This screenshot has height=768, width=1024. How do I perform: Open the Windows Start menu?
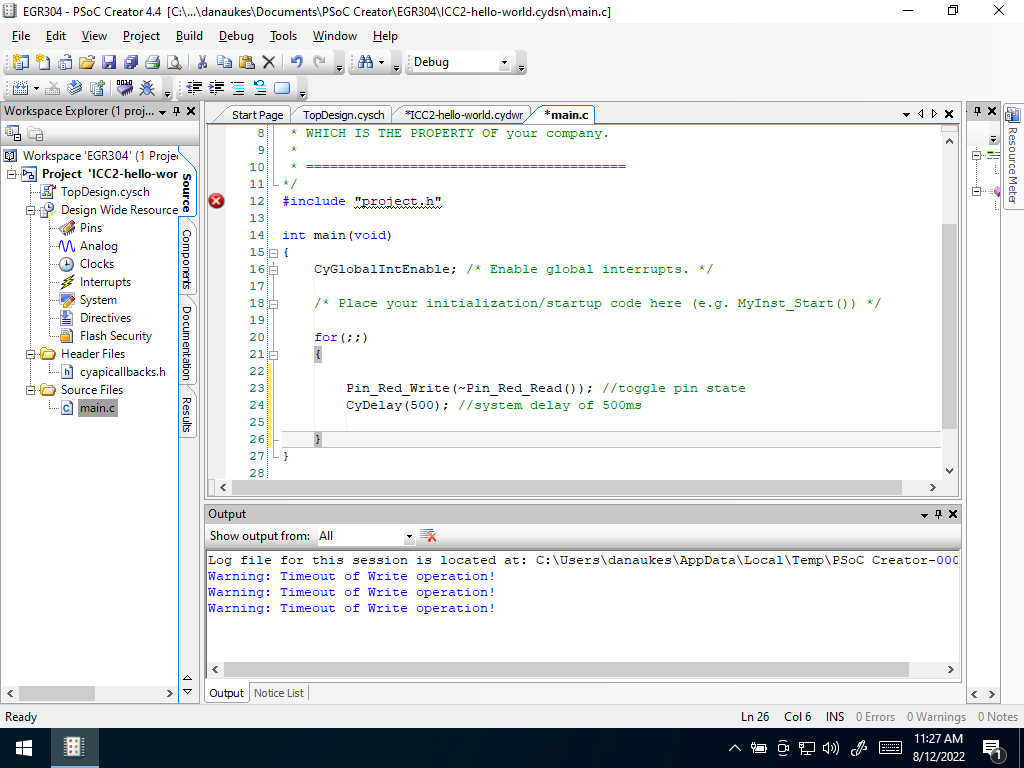tap(24, 748)
